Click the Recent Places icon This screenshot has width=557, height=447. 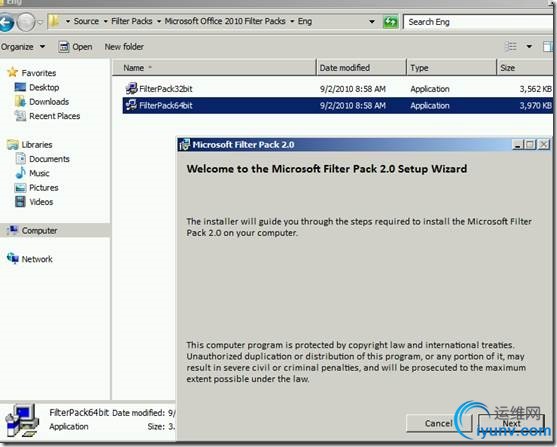click(20, 116)
